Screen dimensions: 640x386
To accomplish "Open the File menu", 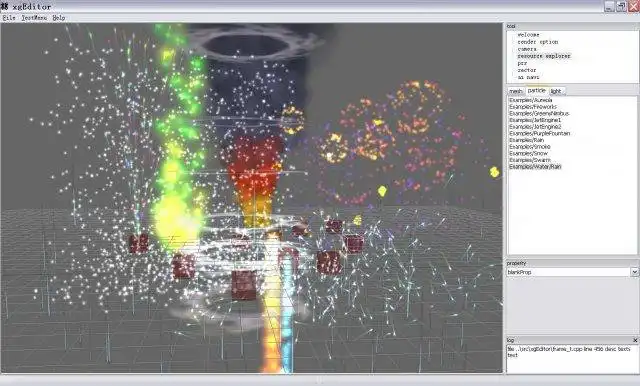I will click(x=9, y=18).
